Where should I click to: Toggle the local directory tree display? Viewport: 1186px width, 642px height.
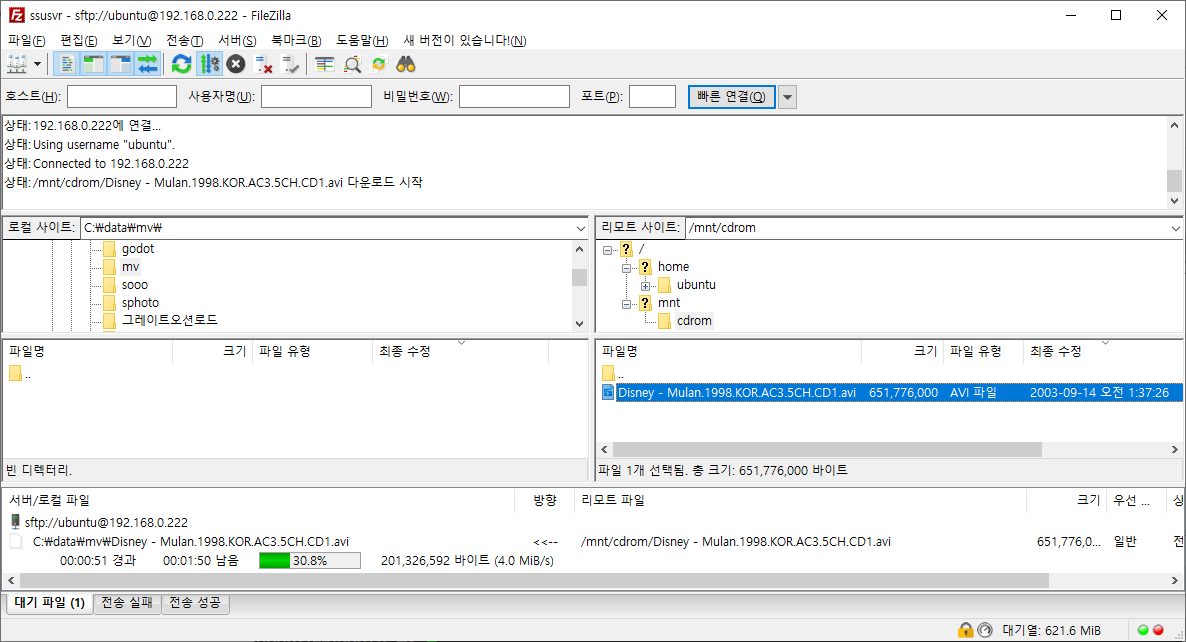[94, 64]
